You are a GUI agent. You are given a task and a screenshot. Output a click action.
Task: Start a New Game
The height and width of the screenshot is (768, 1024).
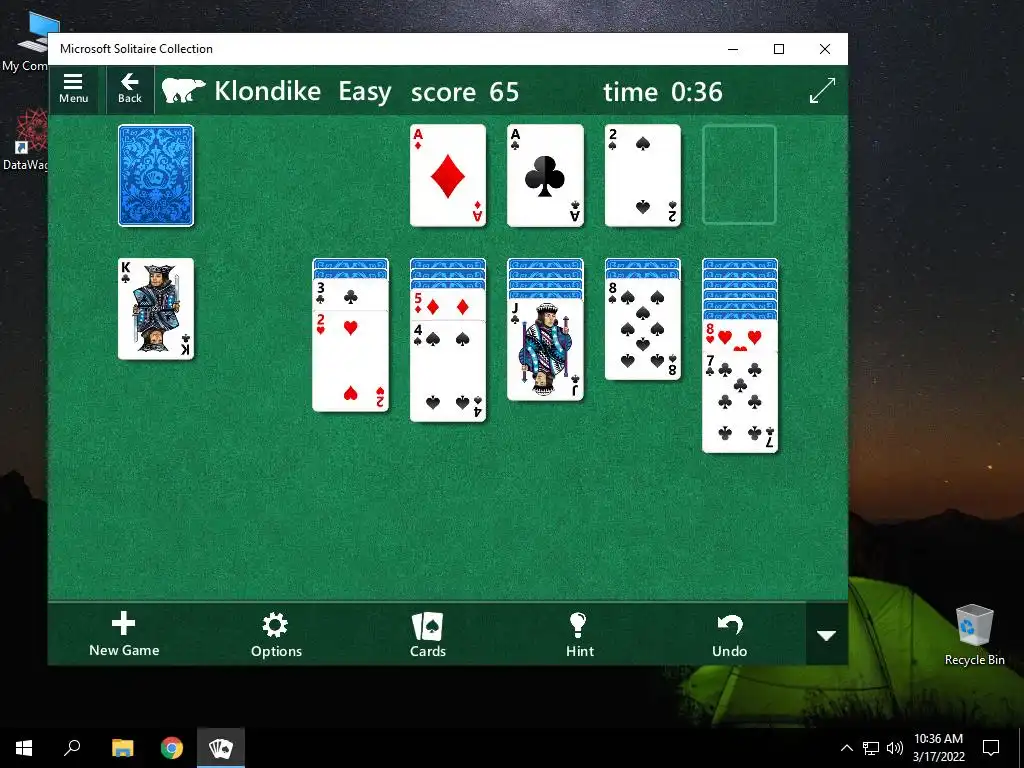pyautogui.click(x=124, y=634)
